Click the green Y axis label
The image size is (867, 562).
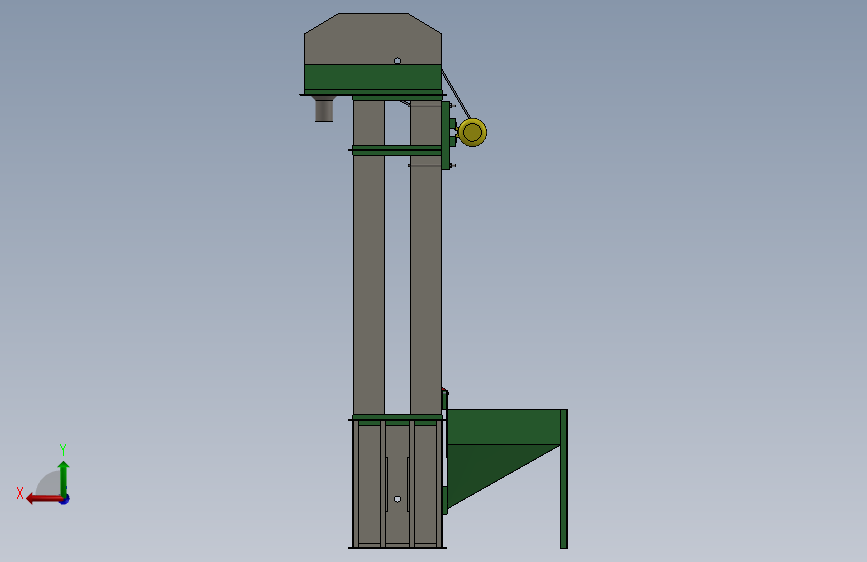pyautogui.click(x=63, y=449)
